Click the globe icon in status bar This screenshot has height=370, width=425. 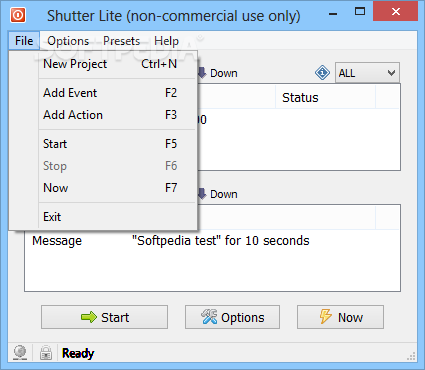(20, 353)
